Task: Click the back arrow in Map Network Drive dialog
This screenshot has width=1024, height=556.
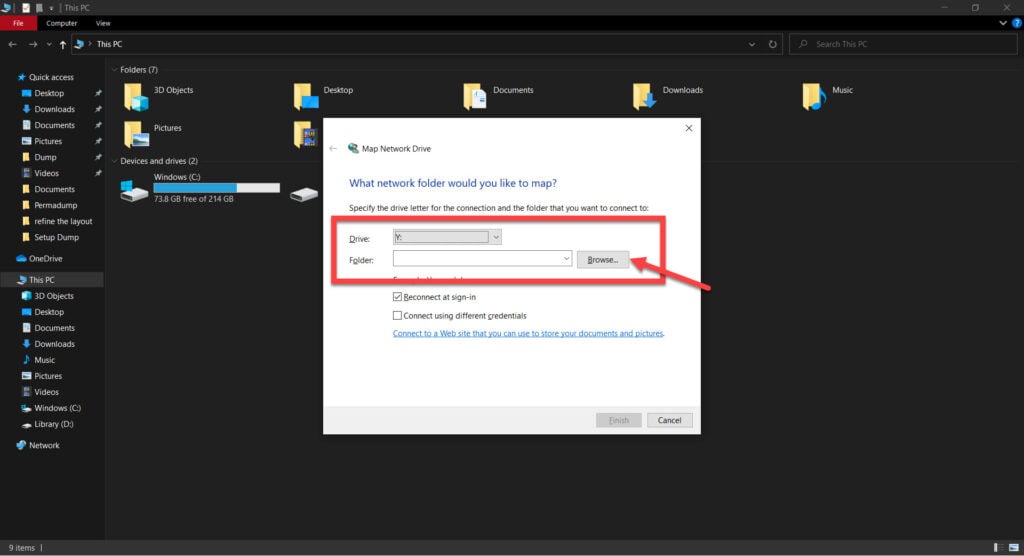Action: click(334, 148)
